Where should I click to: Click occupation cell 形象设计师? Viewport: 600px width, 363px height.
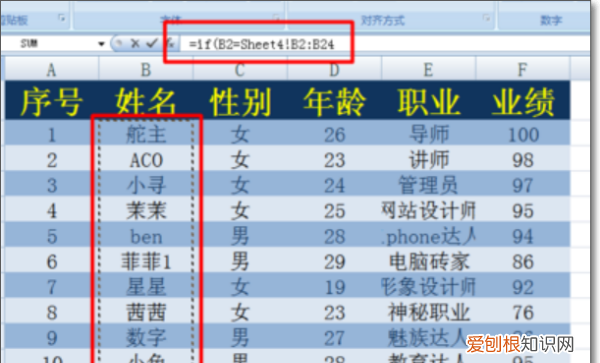[428, 286]
